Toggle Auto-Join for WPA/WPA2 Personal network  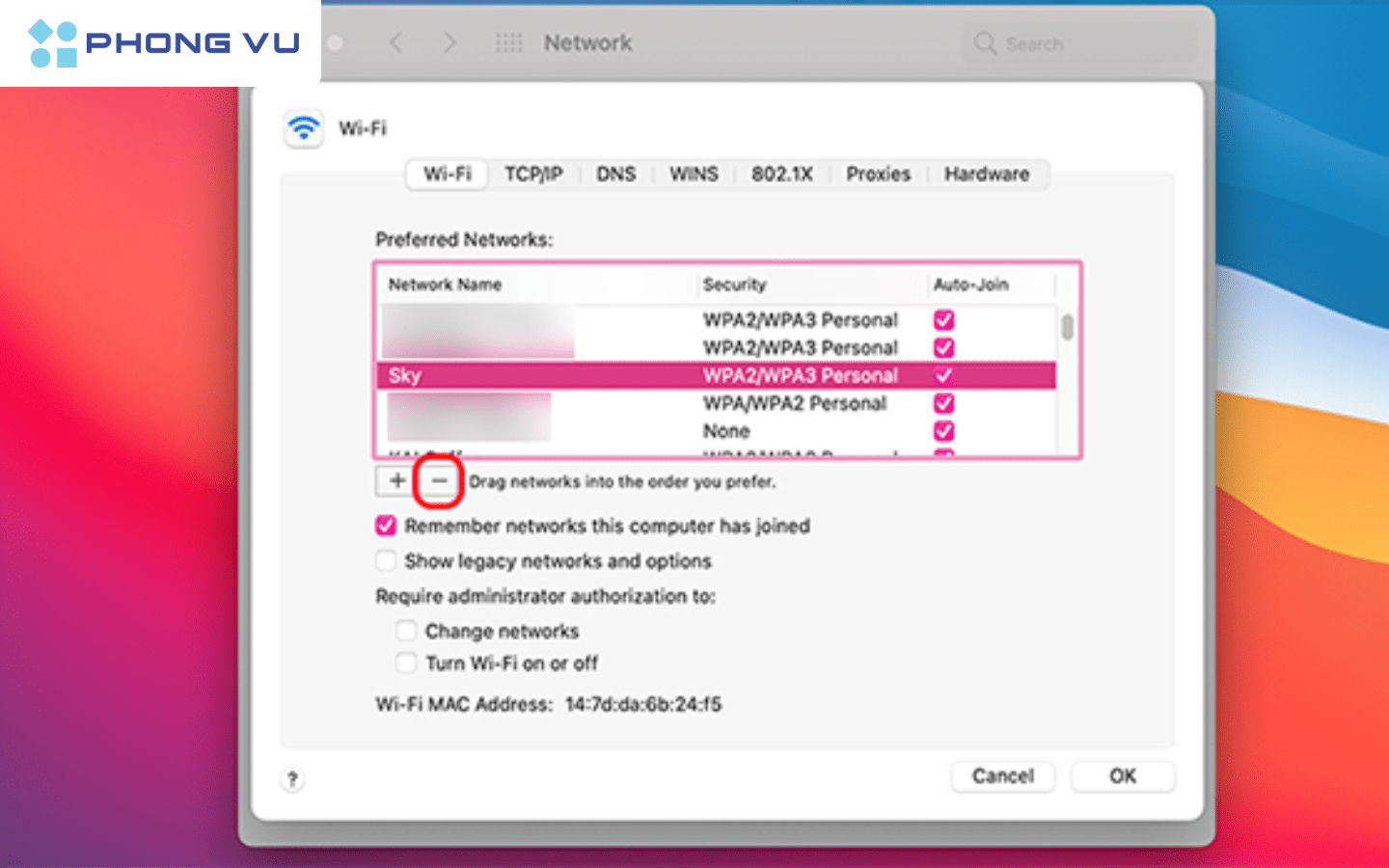tap(943, 403)
